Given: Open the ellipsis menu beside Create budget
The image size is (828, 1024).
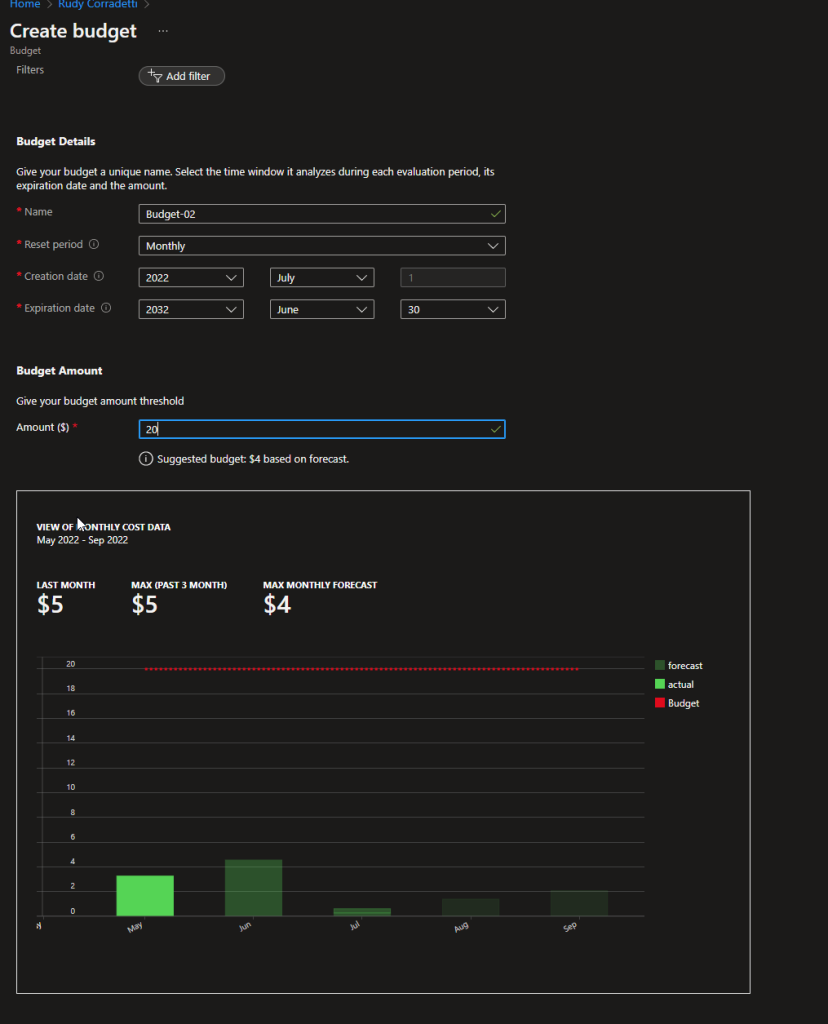Looking at the screenshot, I should point(163,31).
